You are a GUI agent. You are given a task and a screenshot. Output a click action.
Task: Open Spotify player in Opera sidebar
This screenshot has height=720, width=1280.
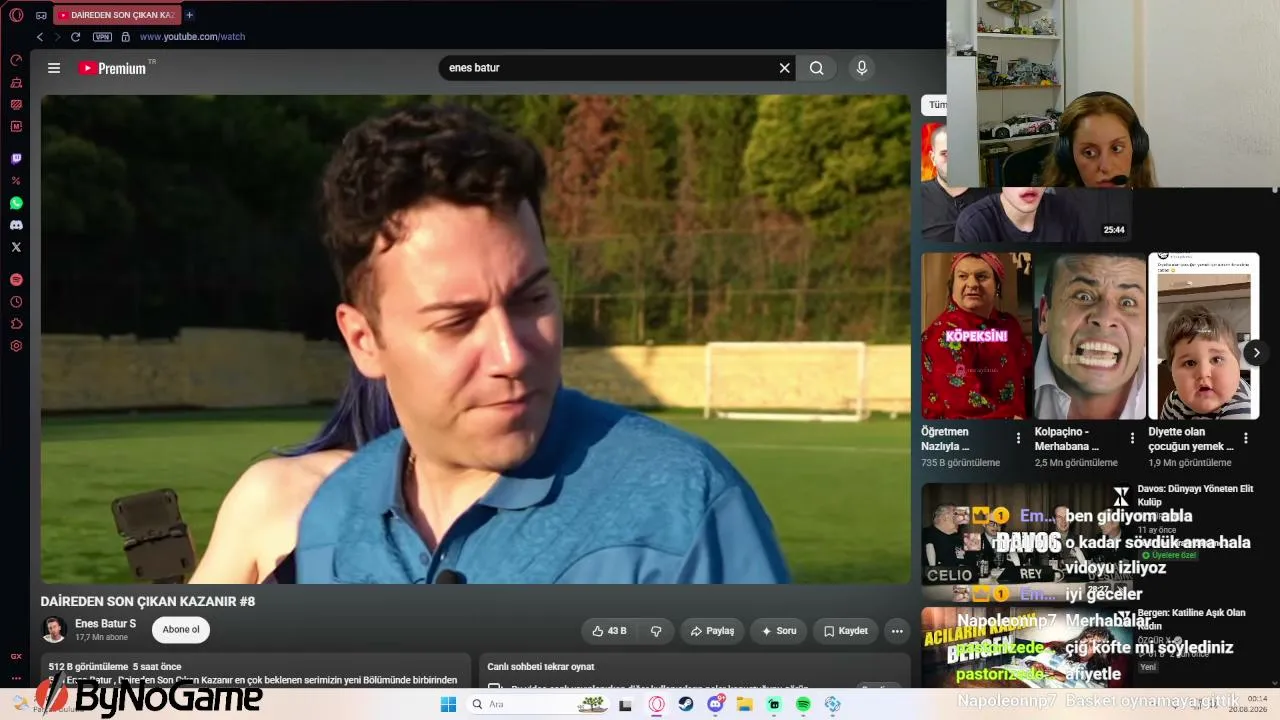point(16,280)
